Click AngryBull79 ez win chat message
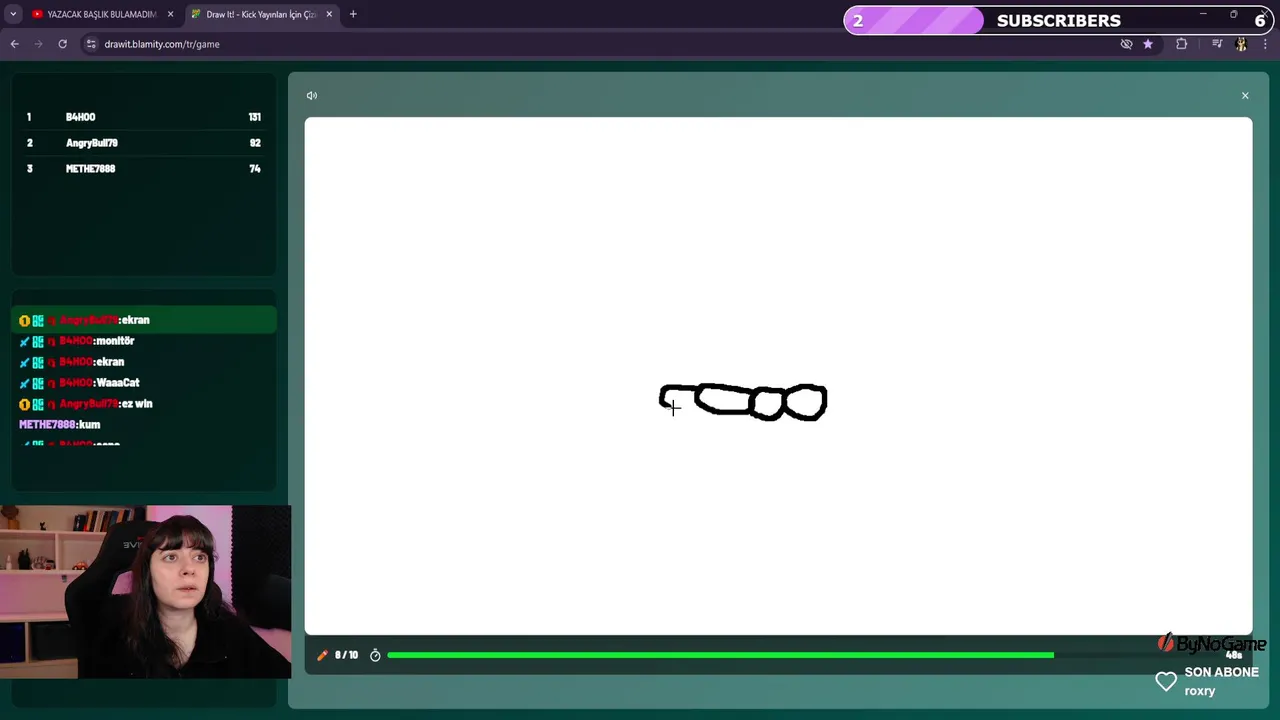Viewport: 1280px width, 720px height. pyautogui.click(x=86, y=404)
